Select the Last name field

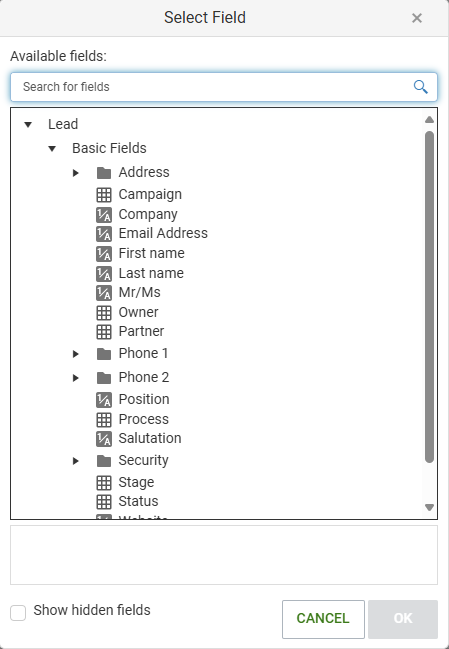click(151, 273)
